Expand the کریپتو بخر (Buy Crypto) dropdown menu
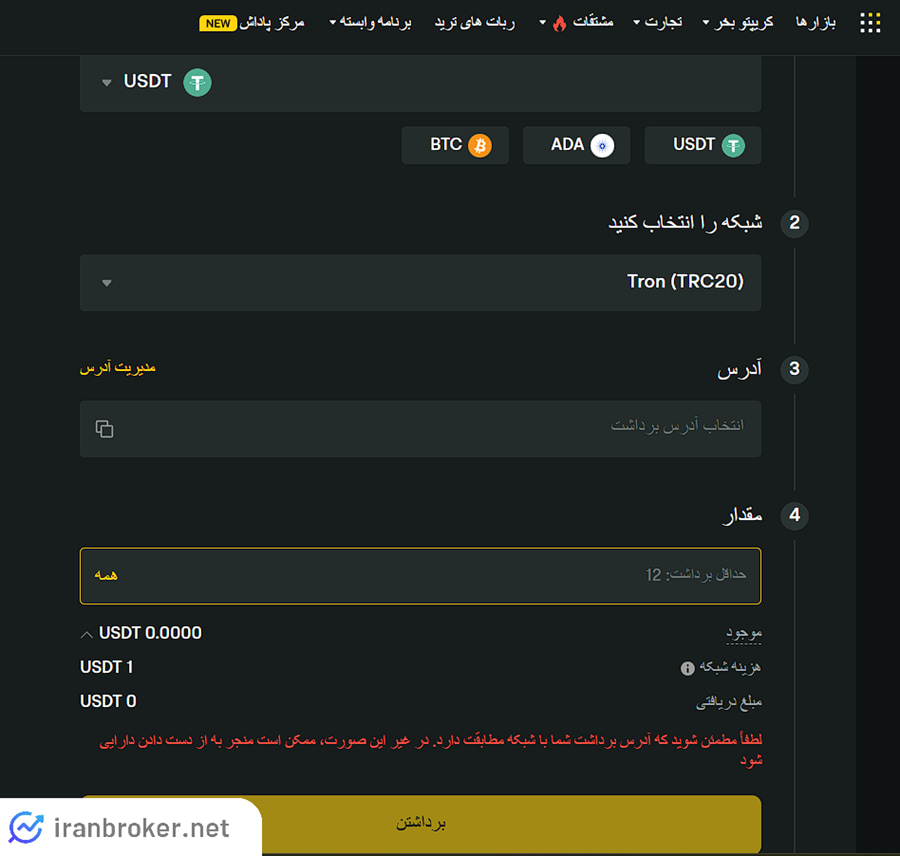 pos(738,22)
